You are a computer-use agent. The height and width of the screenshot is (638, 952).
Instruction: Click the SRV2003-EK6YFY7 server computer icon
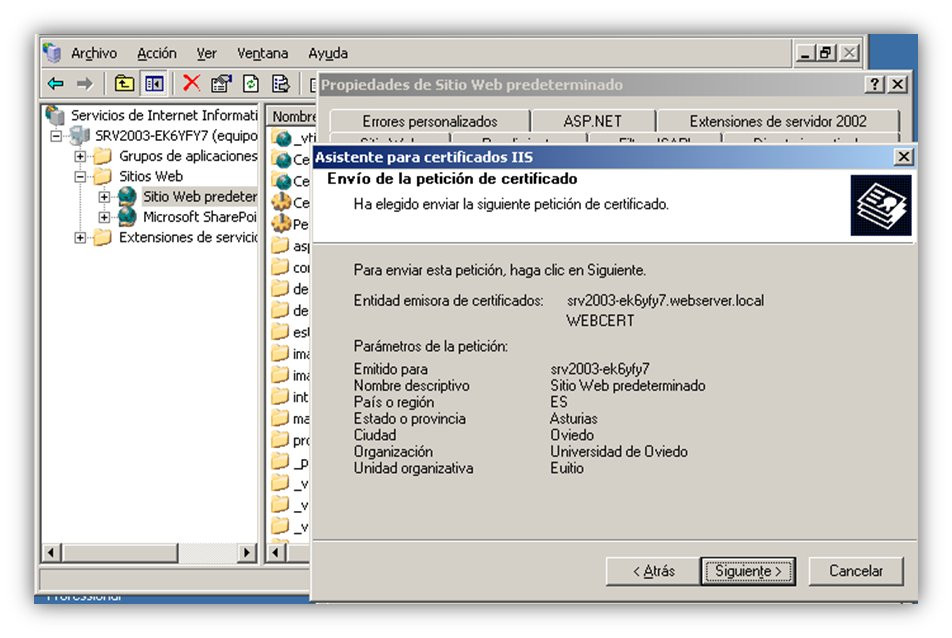pyautogui.click(x=80, y=135)
